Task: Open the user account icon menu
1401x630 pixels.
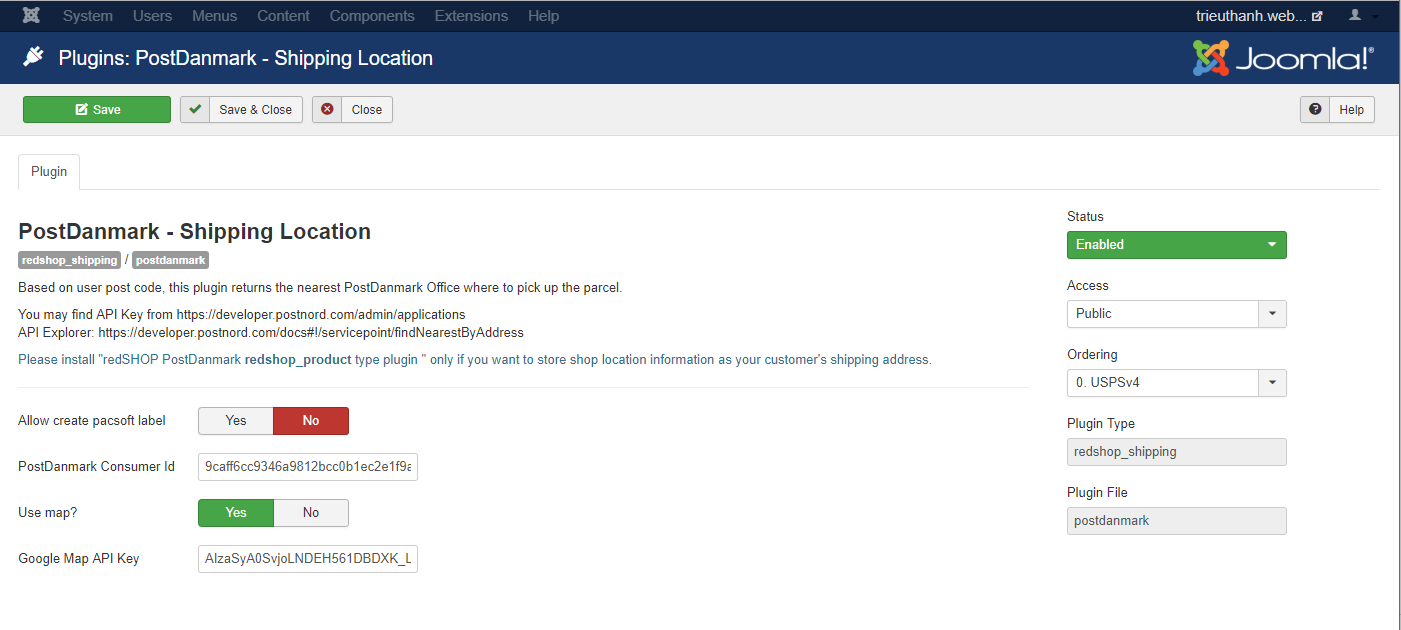Action: point(1355,16)
